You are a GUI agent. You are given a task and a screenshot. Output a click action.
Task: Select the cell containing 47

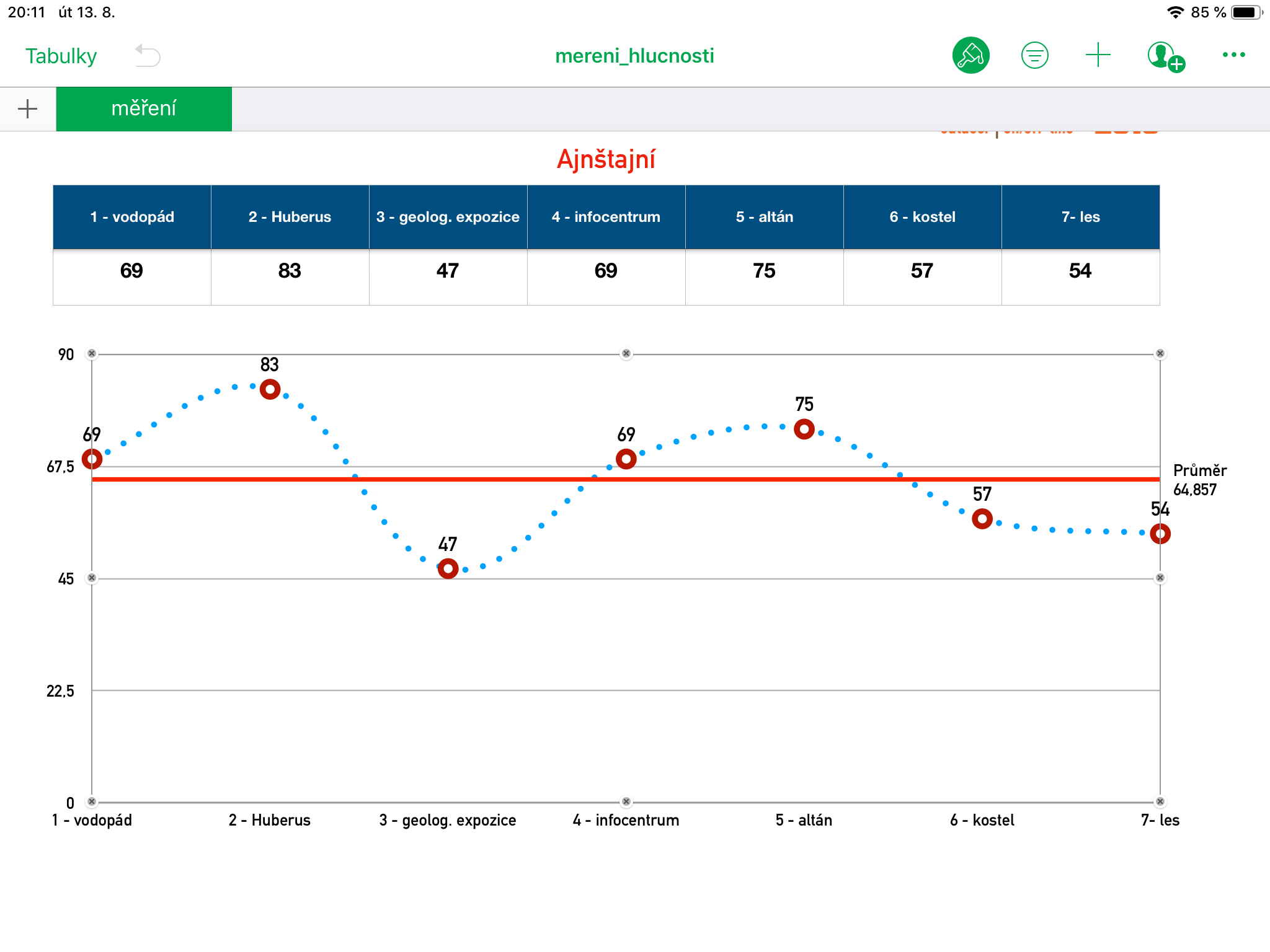tap(448, 271)
